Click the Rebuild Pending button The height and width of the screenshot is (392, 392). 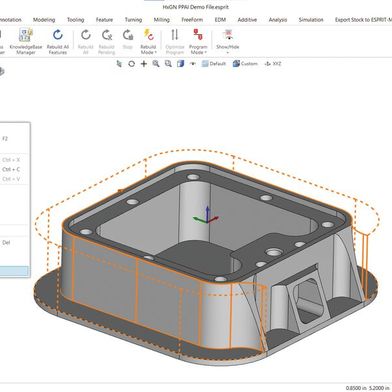(x=107, y=41)
